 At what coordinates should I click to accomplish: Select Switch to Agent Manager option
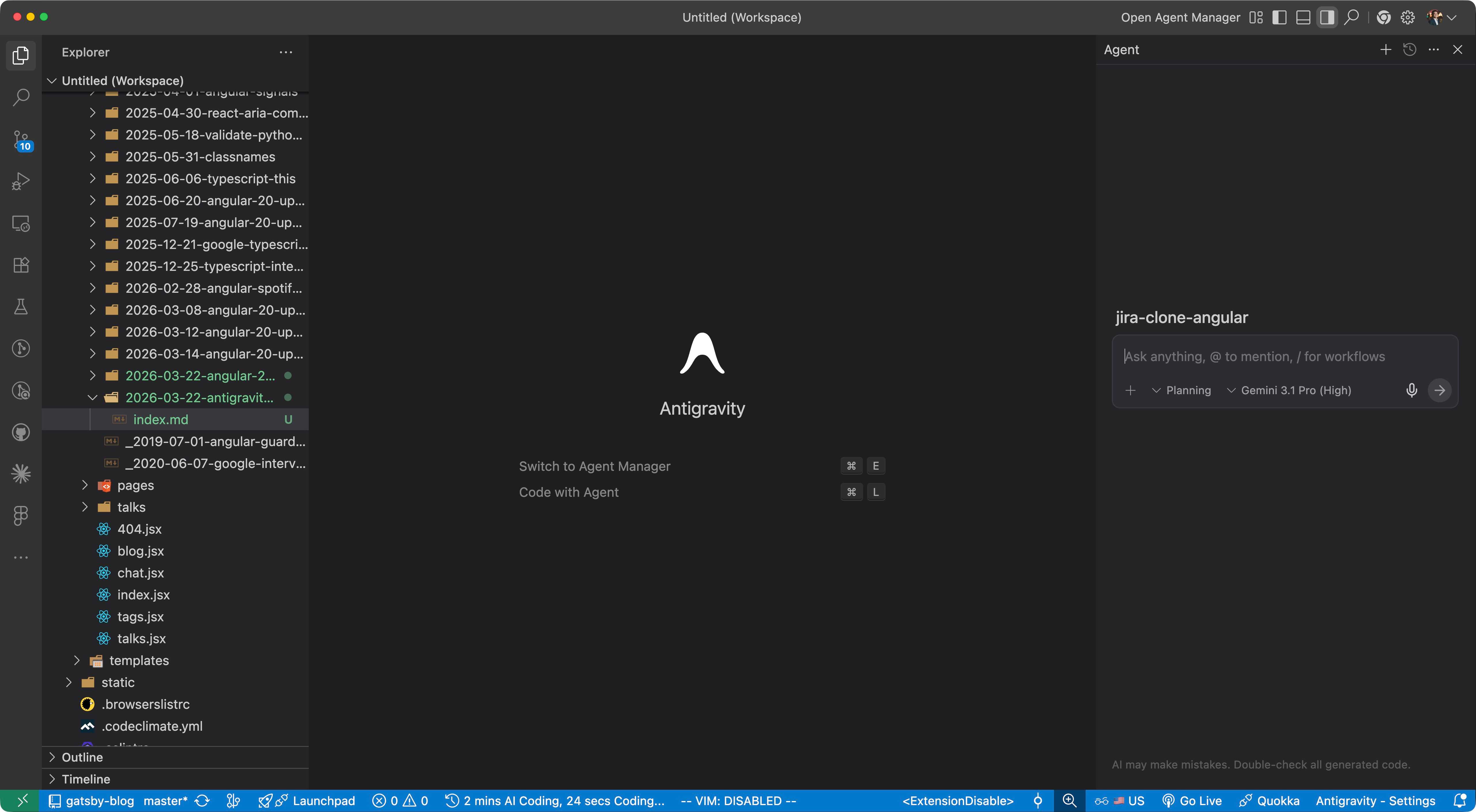[594, 466]
